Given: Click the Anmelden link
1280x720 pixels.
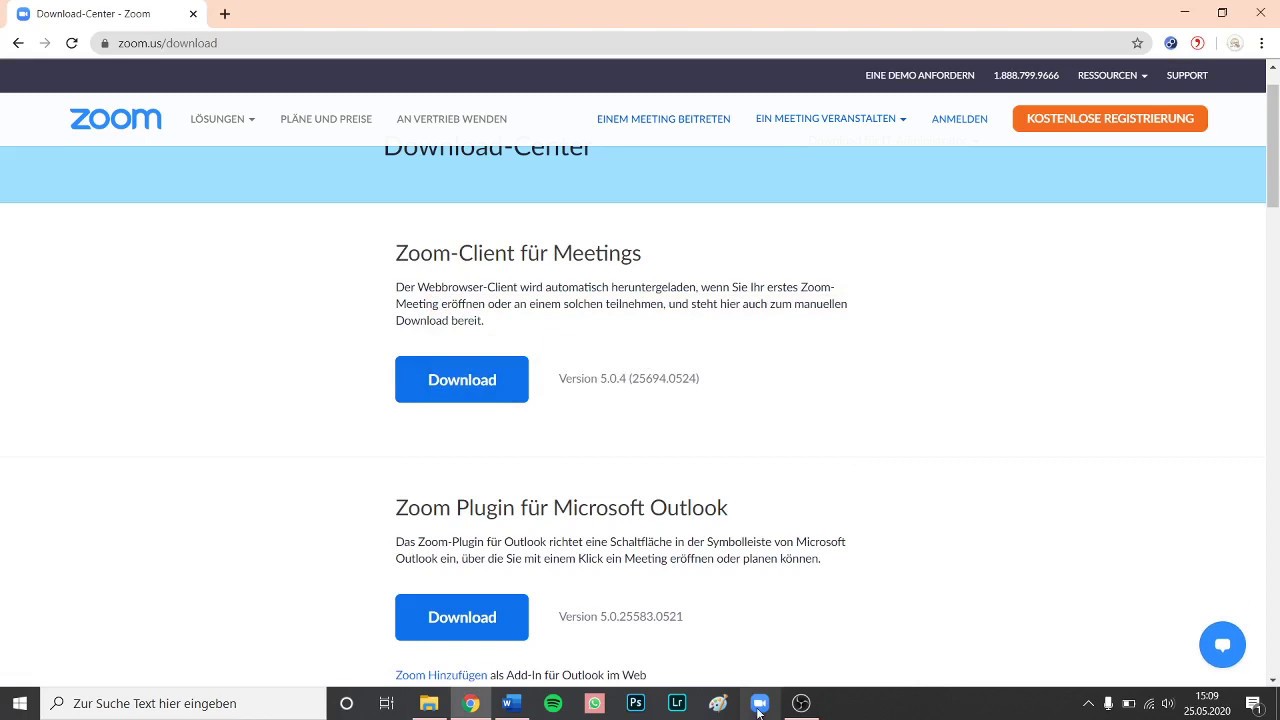Looking at the screenshot, I should coord(959,119).
